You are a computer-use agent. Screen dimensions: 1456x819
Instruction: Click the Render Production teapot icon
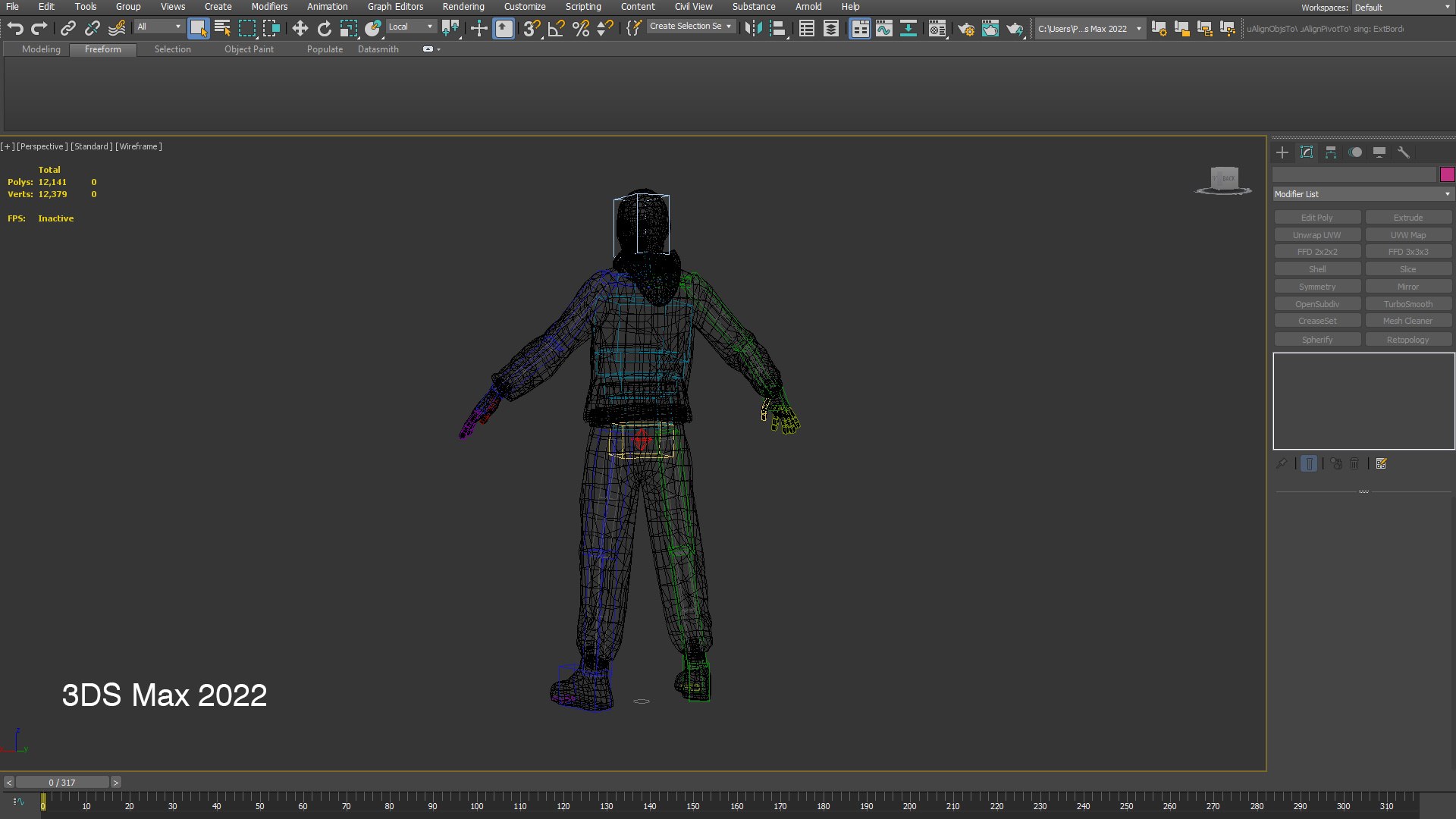click(x=1015, y=29)
